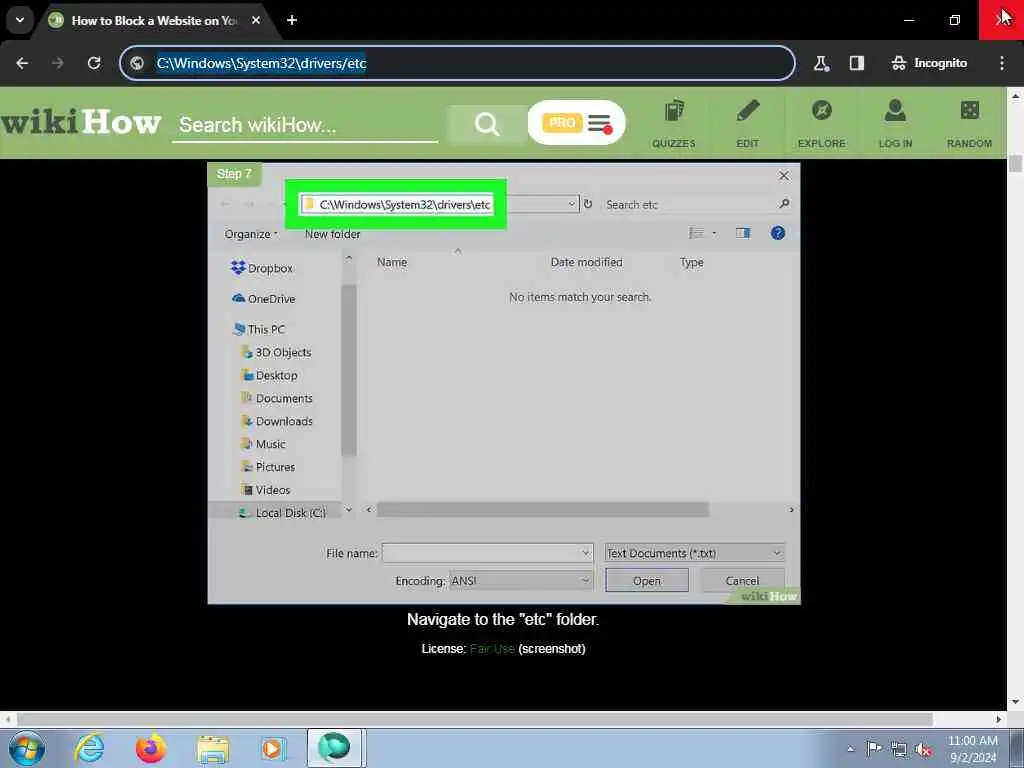Click the site info icon in address bar
The height and width of the screenshot is (768, 1024).
pos(137,63)
